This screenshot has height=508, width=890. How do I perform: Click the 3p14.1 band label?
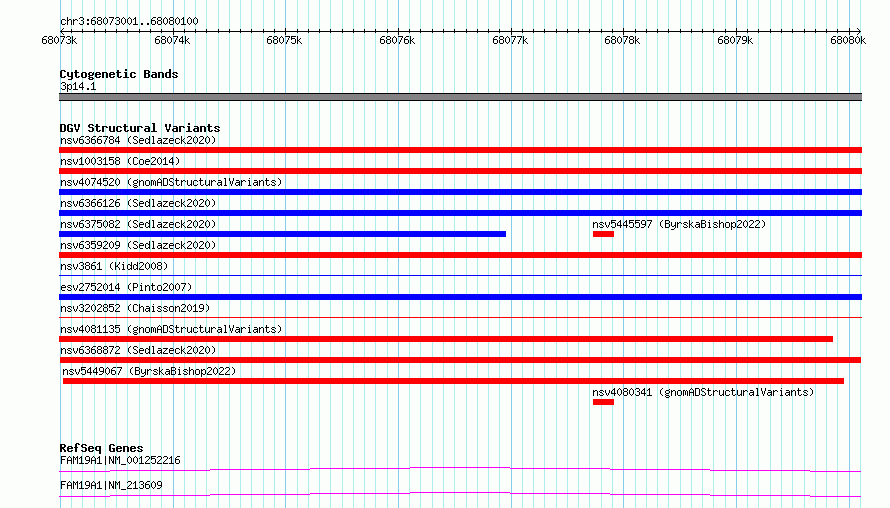78,86
